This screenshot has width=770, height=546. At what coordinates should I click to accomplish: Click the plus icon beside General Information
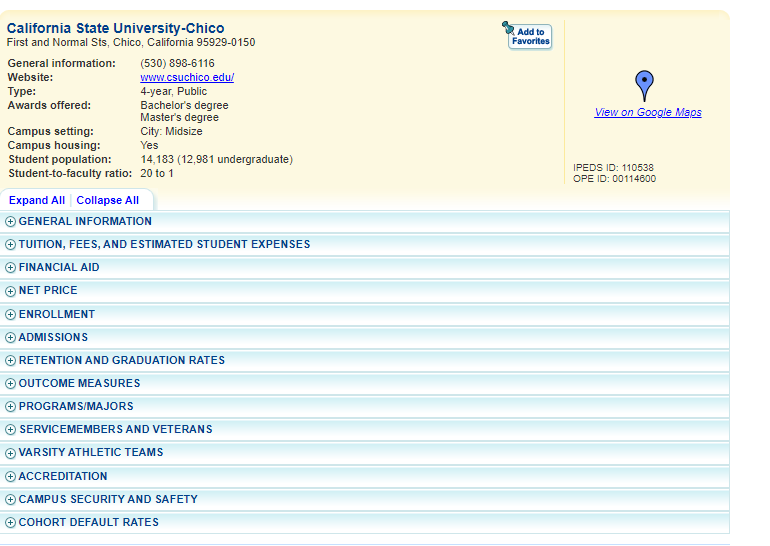(10, 221)
